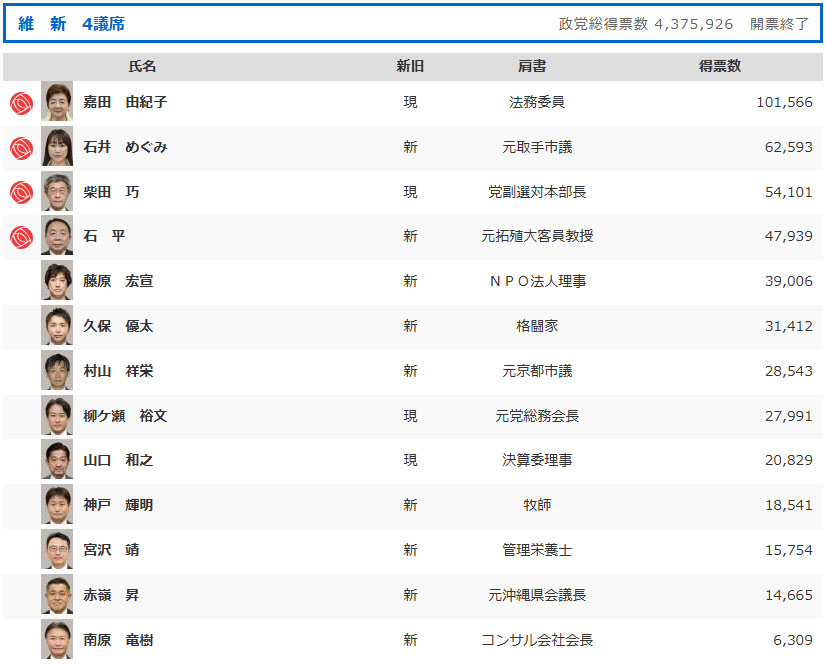Click the 得票数 column header
This screenshot has width=825, height=664.
720,66
